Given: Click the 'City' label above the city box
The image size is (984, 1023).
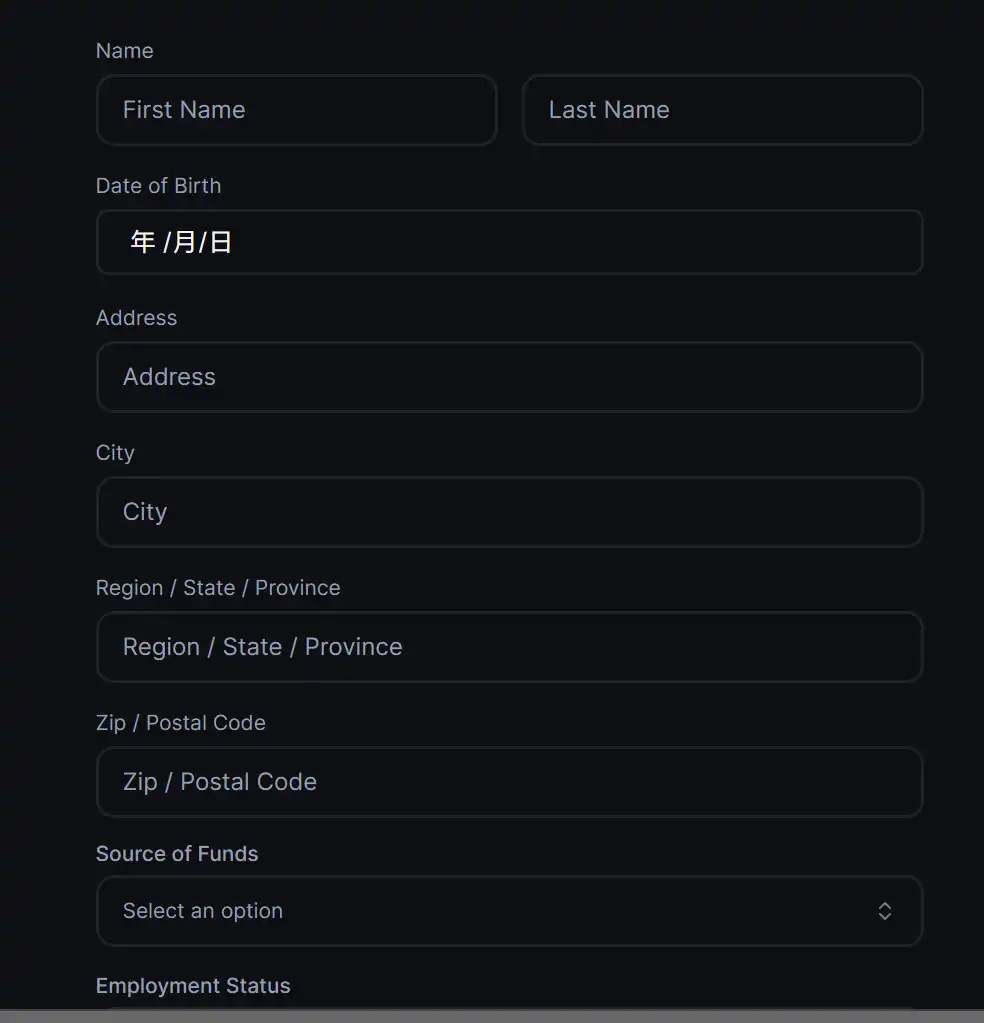Looking at the screenshot, I should click(x=115, y=453).
